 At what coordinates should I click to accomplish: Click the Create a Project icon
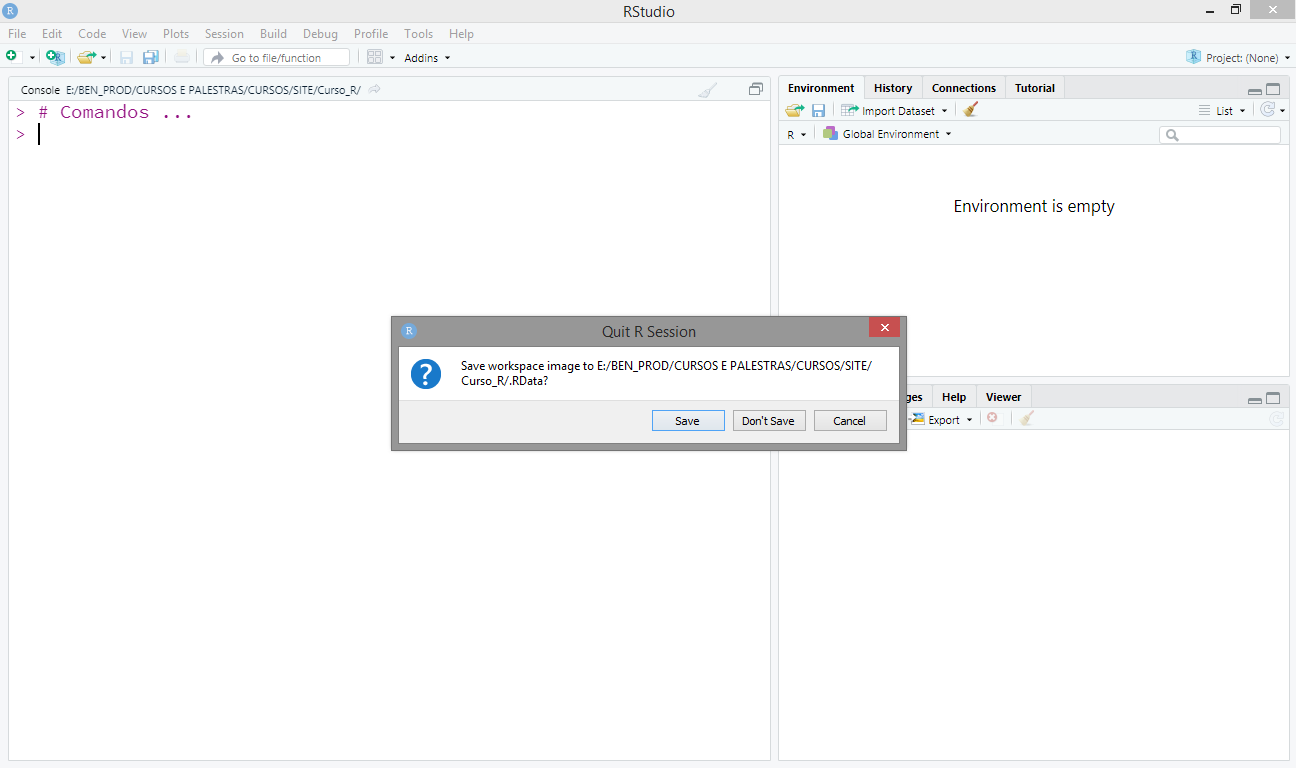[55, 57]
